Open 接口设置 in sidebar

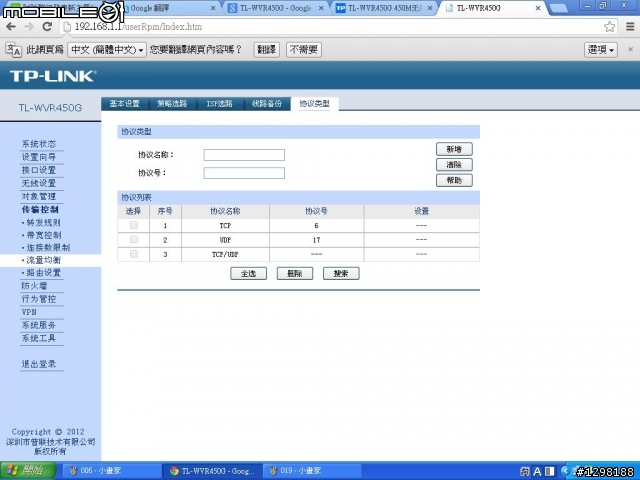click(x=39, y=170)
